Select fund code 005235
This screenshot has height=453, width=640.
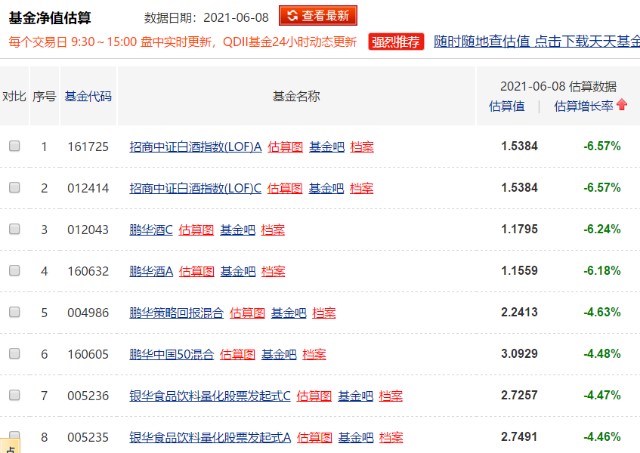pos(88,437)
